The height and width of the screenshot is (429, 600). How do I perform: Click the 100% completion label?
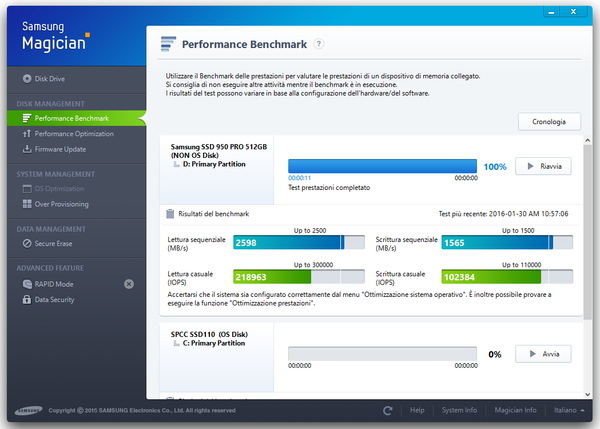(495, 166)
